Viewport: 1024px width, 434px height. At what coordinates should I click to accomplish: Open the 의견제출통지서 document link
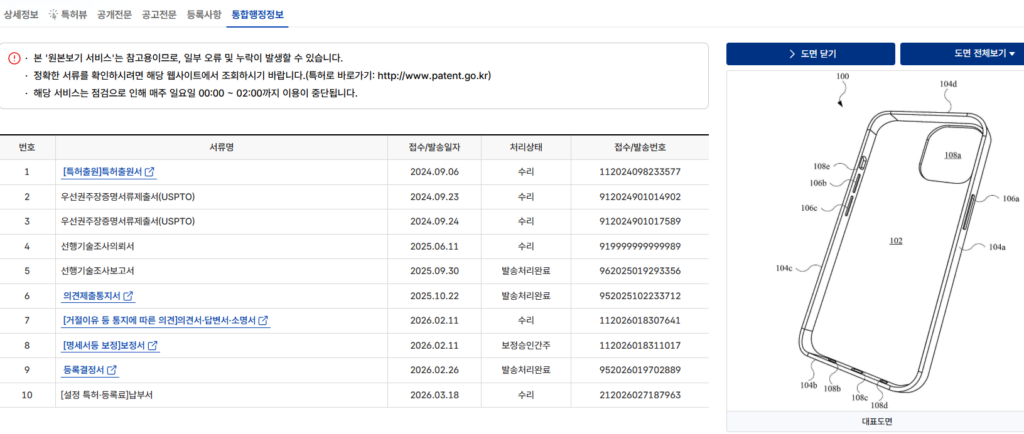click(92, 296)
